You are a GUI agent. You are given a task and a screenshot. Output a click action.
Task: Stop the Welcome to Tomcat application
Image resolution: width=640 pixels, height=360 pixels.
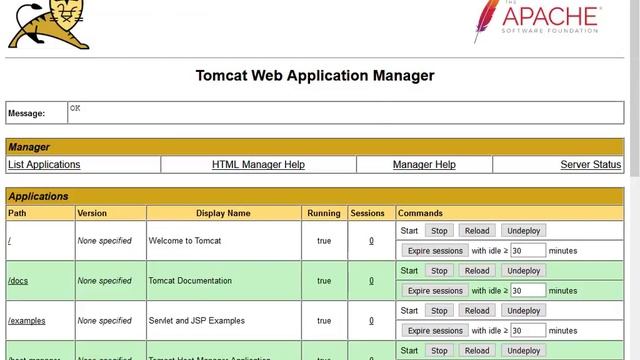(x=439, y=231)
